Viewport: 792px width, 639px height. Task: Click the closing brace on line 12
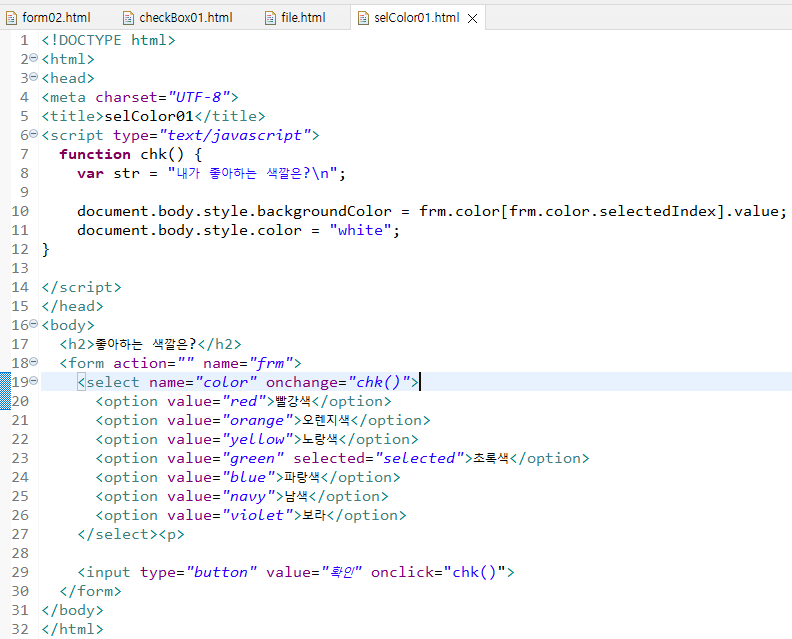tap(45, 249)
